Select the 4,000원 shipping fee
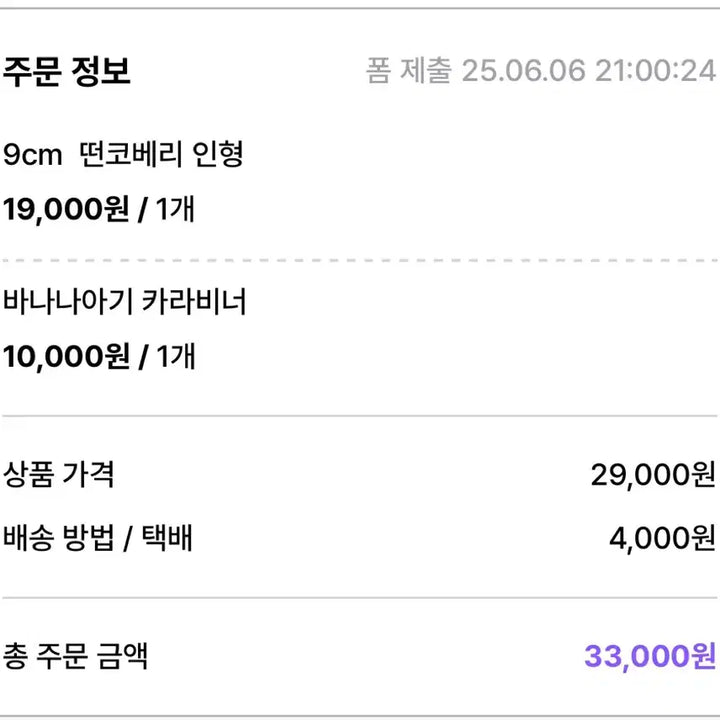This screenshot has height=720, width=720. coord(662,540)
